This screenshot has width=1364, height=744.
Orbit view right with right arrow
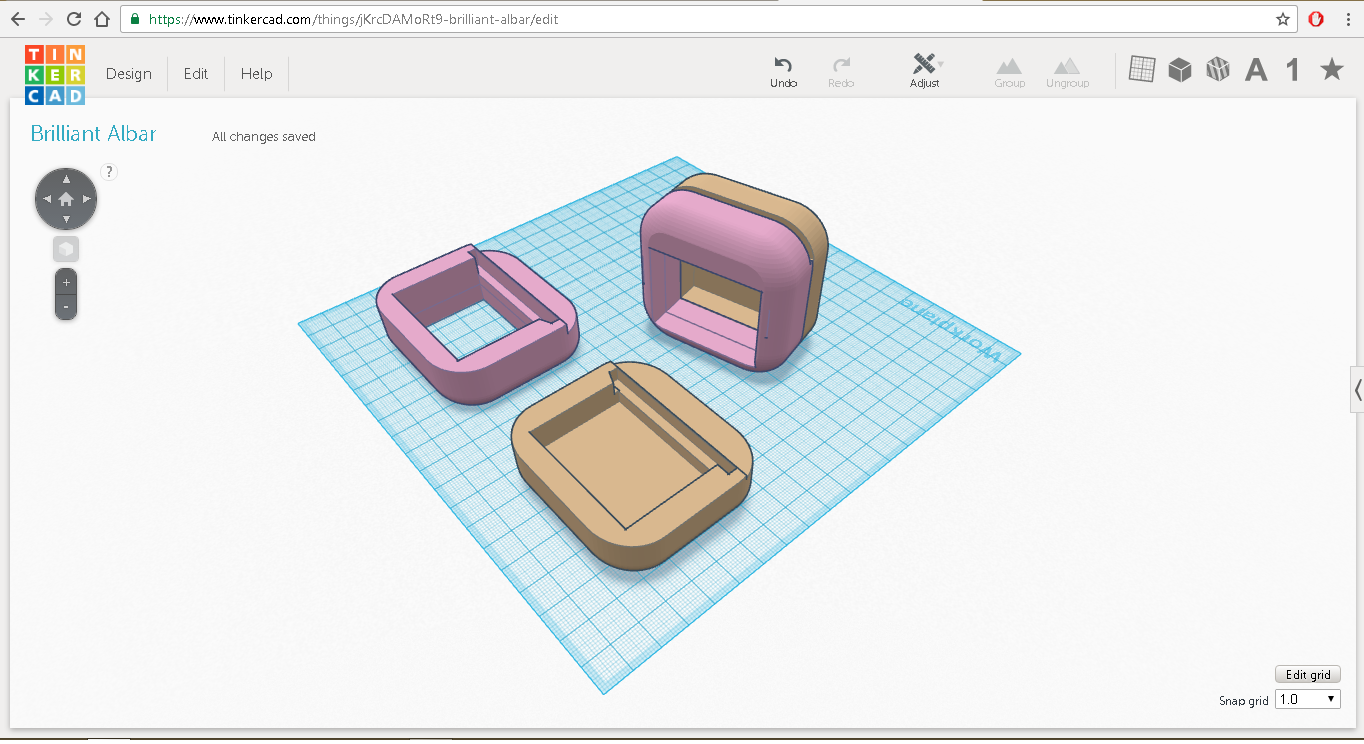click(86, 199)
